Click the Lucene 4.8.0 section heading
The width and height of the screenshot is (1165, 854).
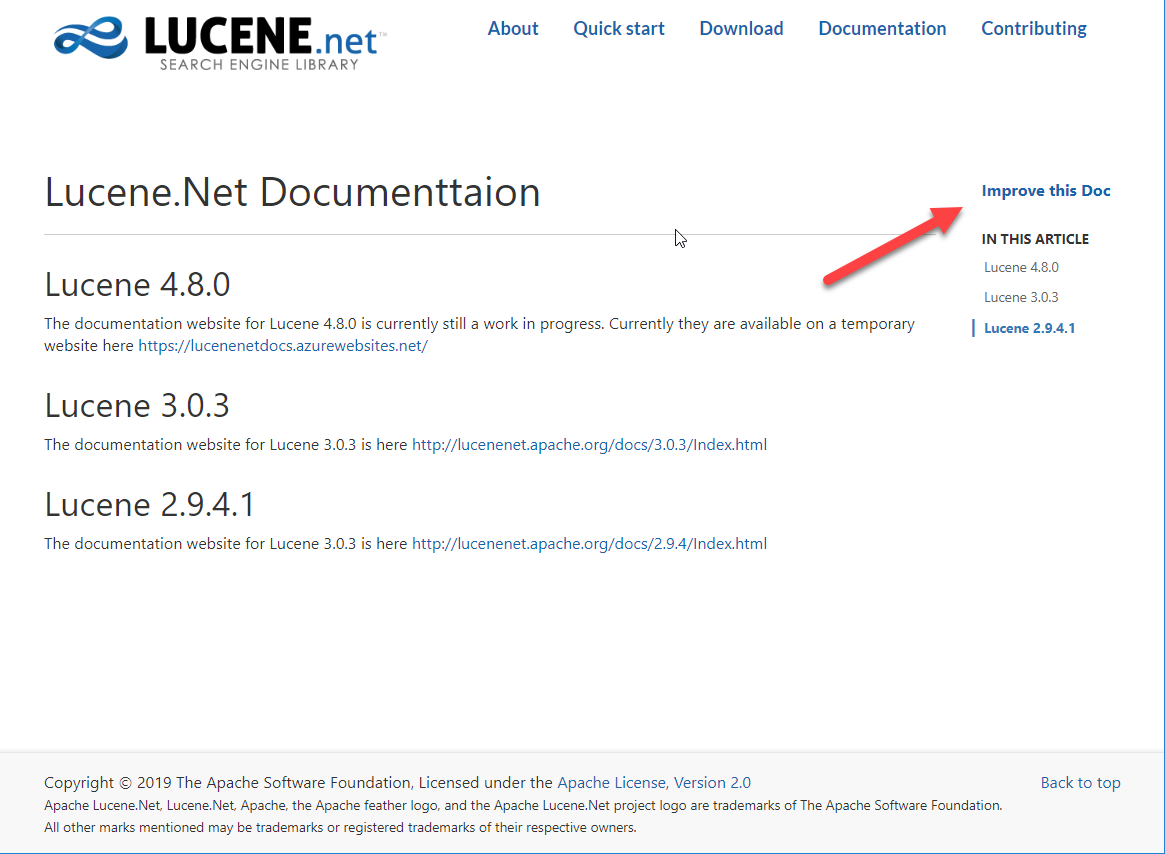pos(137,285)
